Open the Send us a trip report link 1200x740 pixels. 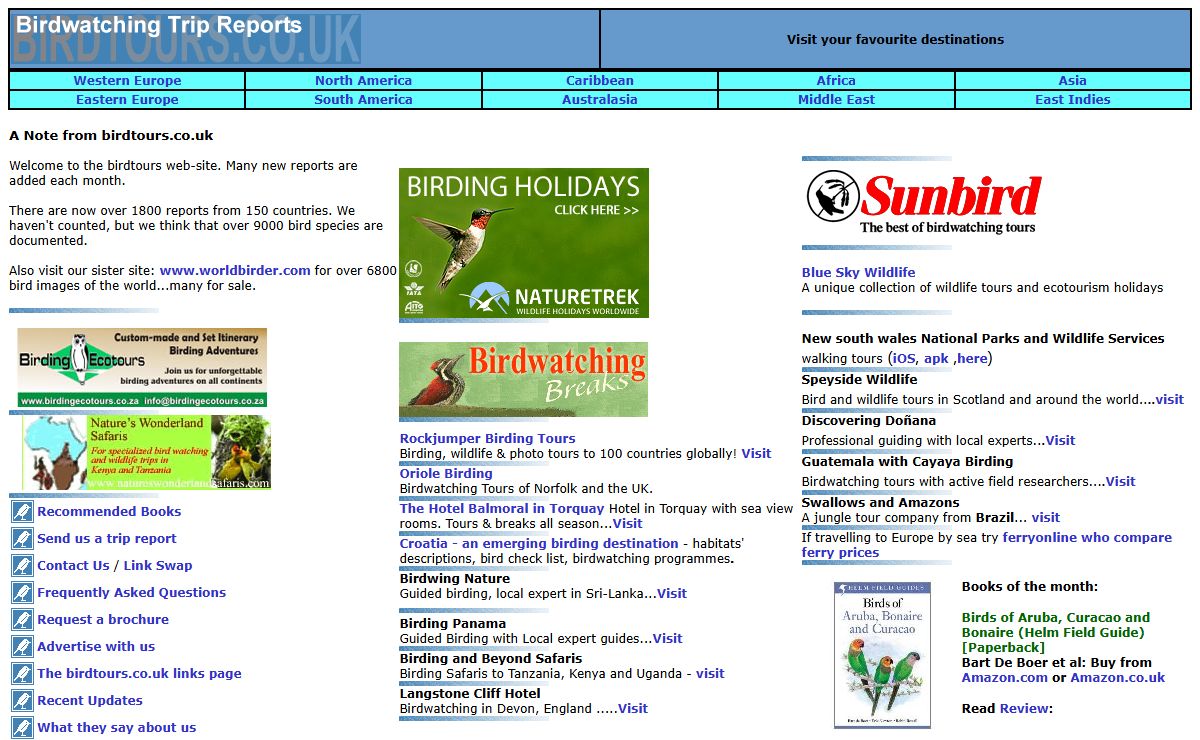(x=107, y=538)
